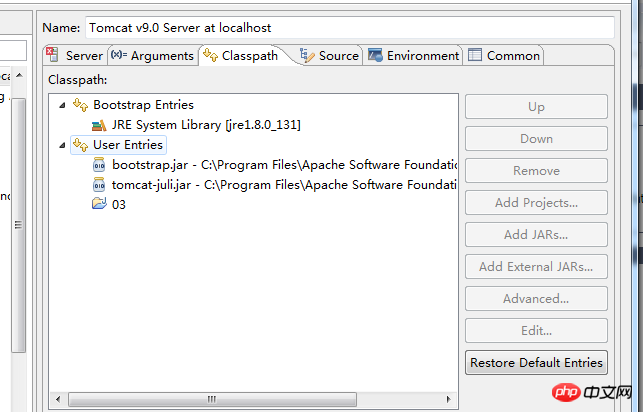Click the Common tab table icon
Viewport: 643px width, 412px height.
click(475, 55)
